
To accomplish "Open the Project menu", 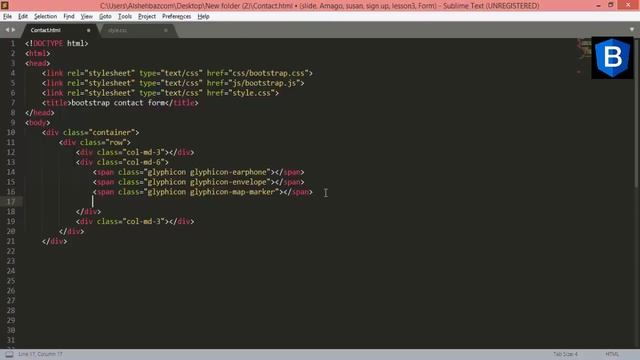I will click(147, 16).
